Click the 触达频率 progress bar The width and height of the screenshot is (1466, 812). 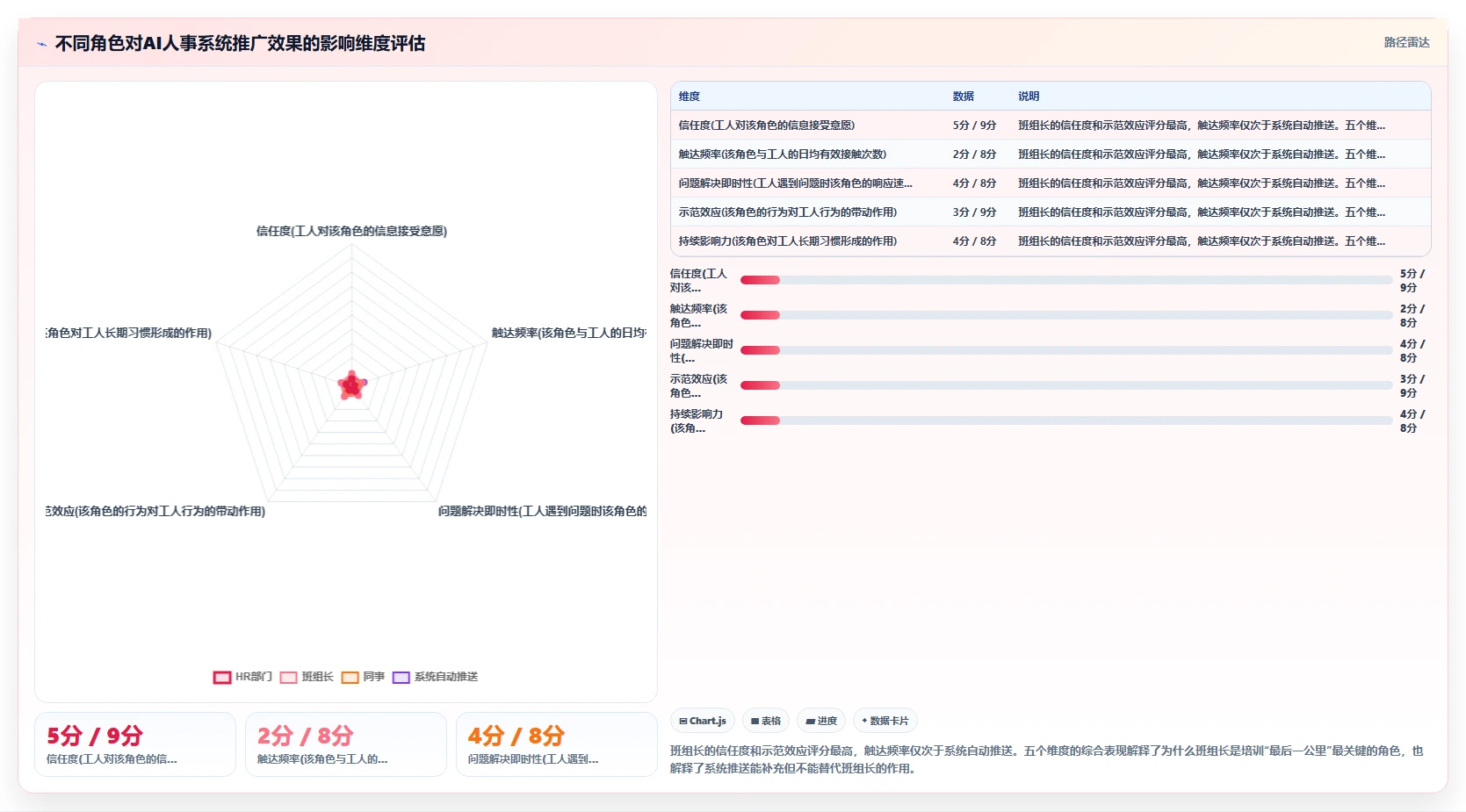1066,315
